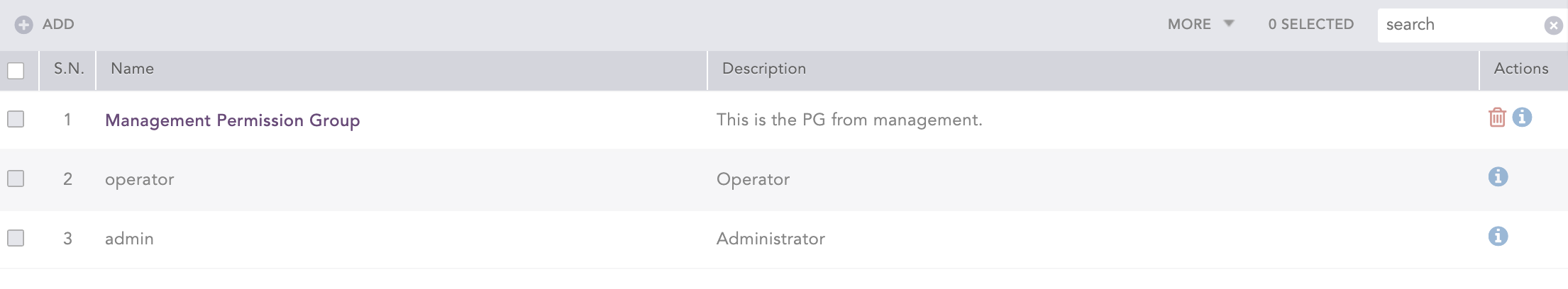Image resolution: width=1568 pixels, height=289 pixels.
Task: View info icon for admin row
Action: click(1498, 237)
